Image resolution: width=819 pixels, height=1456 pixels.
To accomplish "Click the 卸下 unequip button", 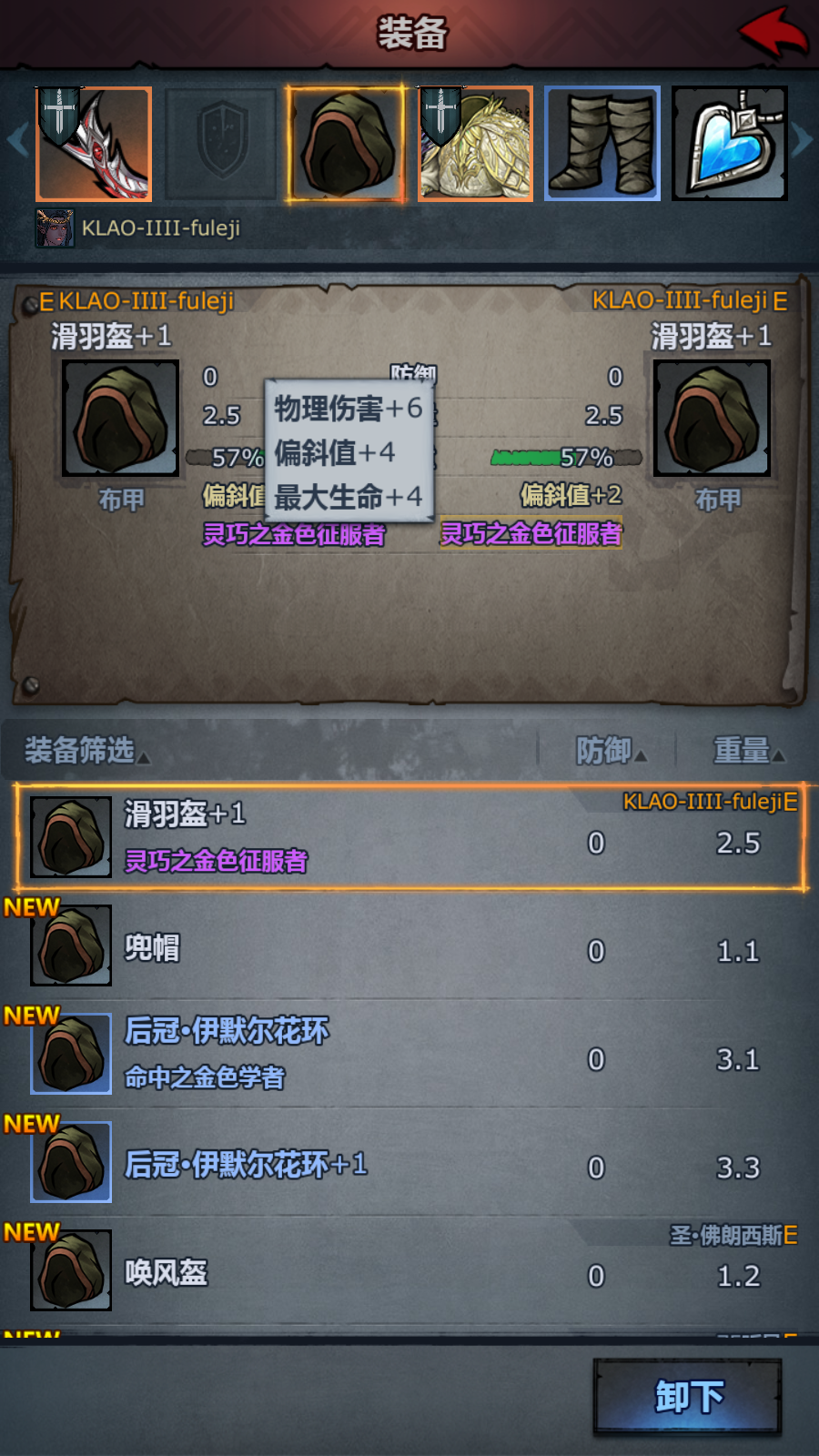I will pos(688,1396).
